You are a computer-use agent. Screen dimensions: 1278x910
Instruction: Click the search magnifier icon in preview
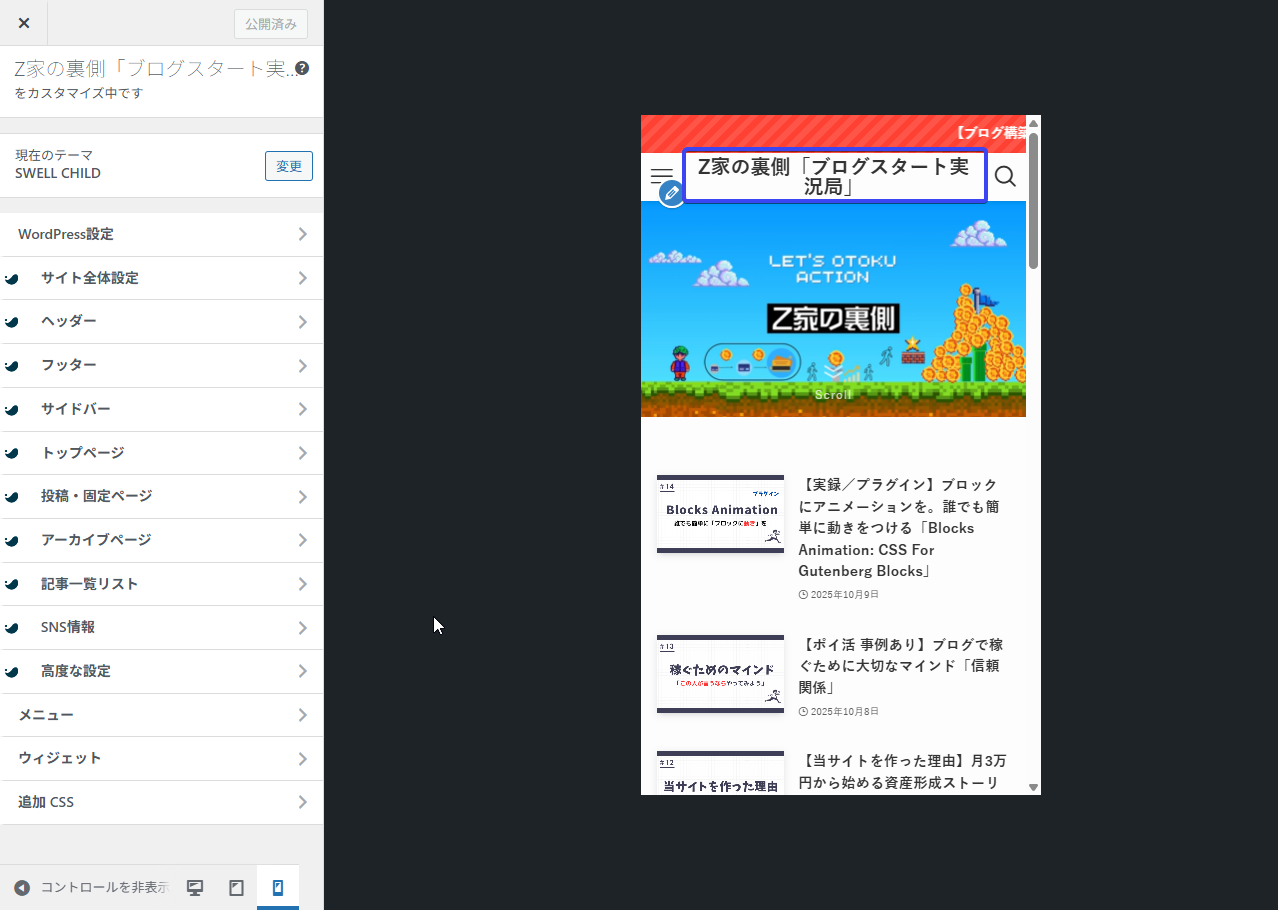tap(1005, 177)
